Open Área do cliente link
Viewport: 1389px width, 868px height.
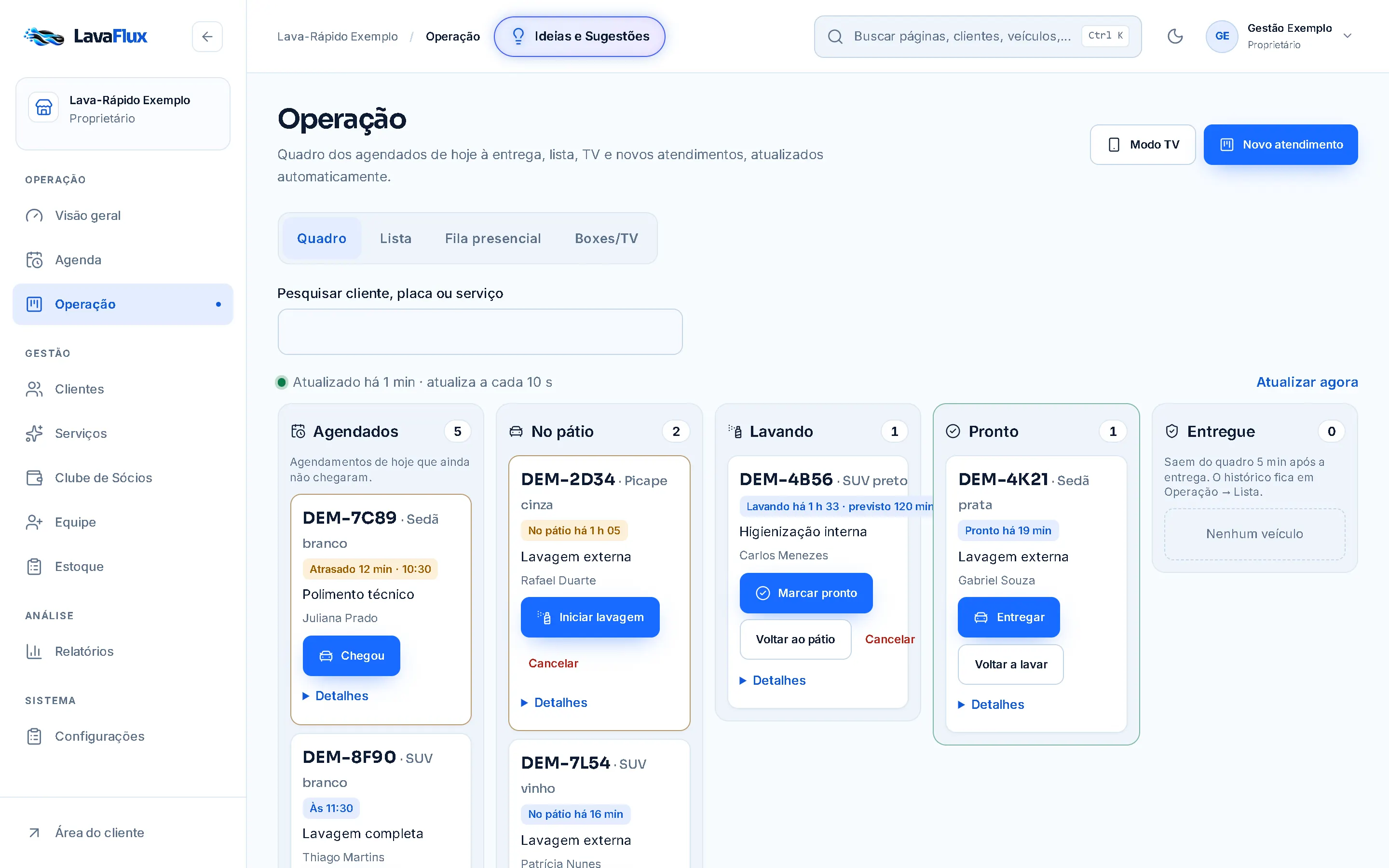[123, 832]
